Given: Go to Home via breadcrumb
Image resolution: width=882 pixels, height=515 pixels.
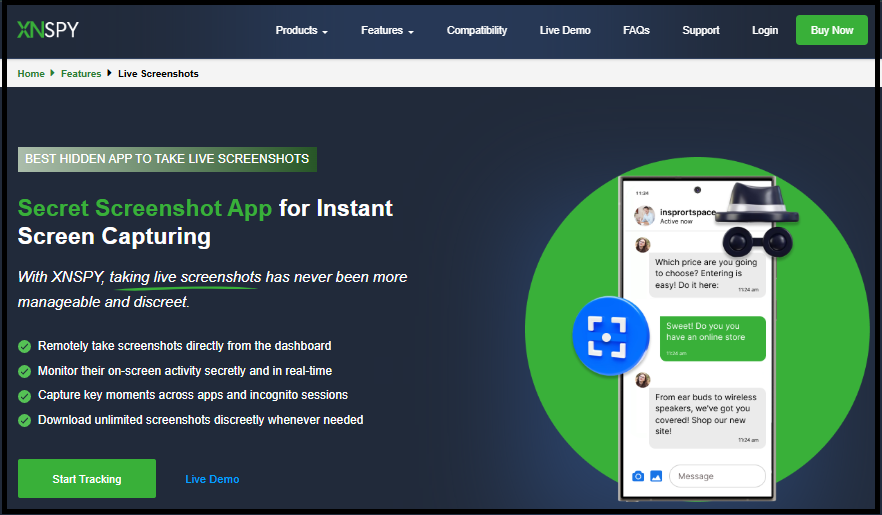Looking at the screenshot, I should 31,74.
